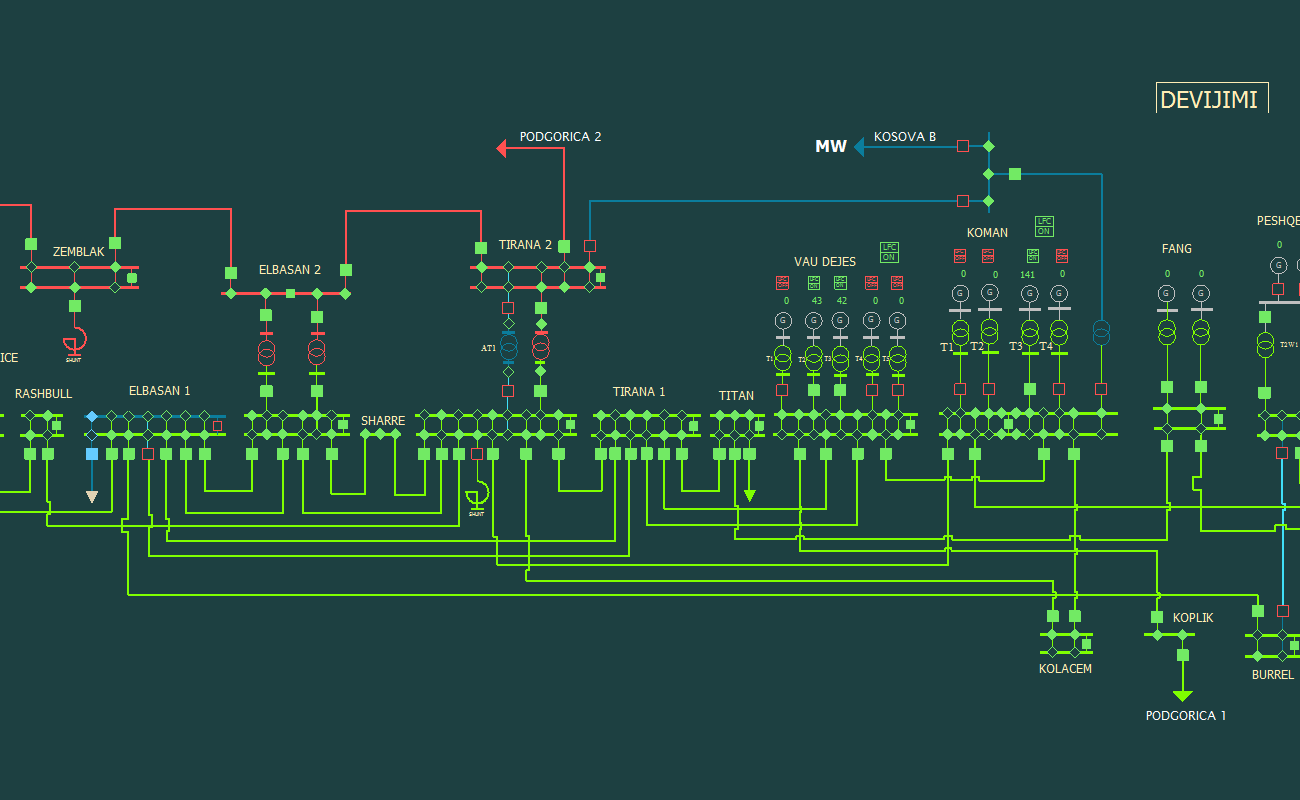Click the KOSOVA B blue line arrow
The width and height of the screenshot is (1300, 800).
tap(859, 147)
